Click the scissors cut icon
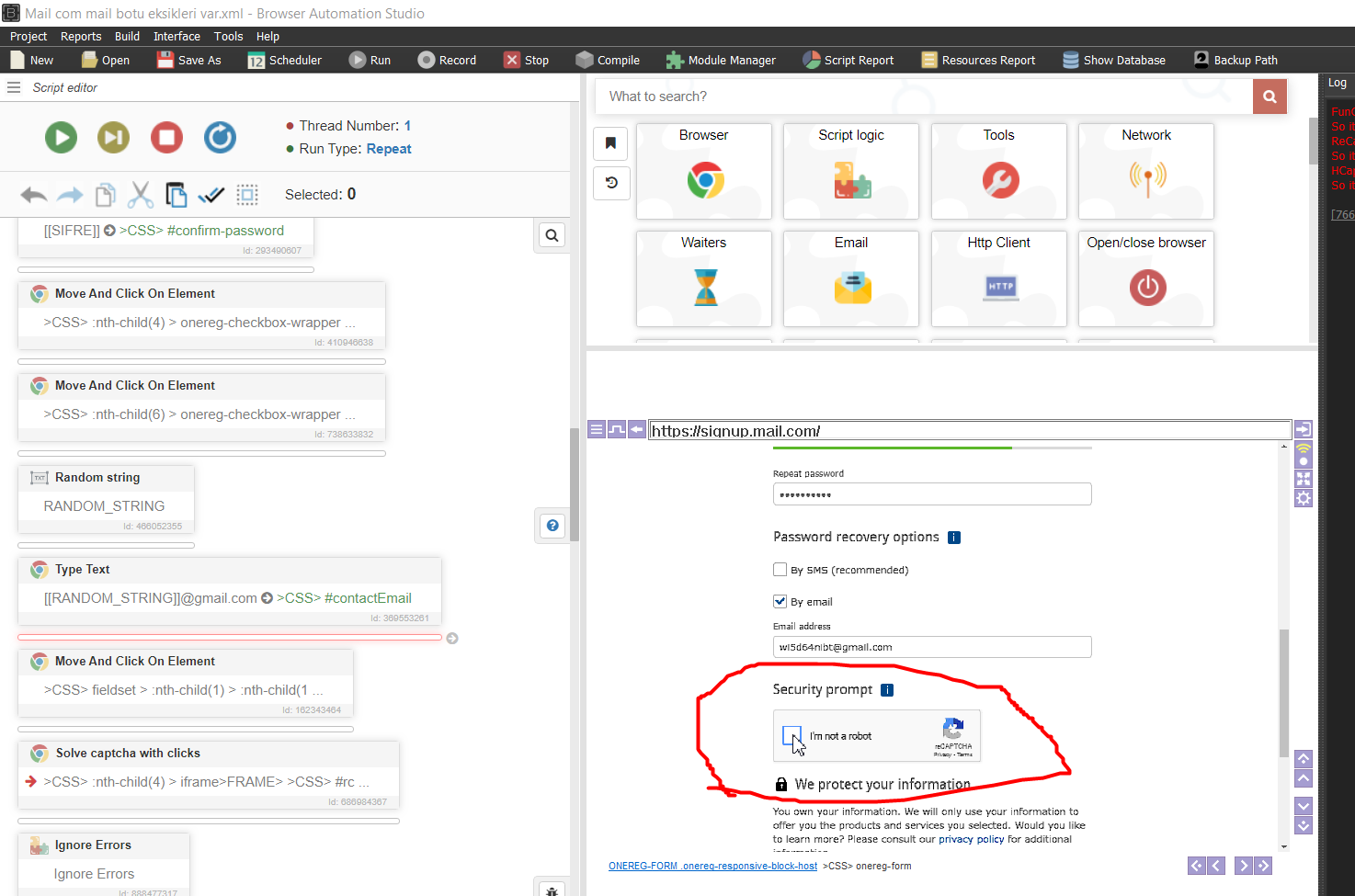This screenshot has width=1355, height=896. pos(141,195)
